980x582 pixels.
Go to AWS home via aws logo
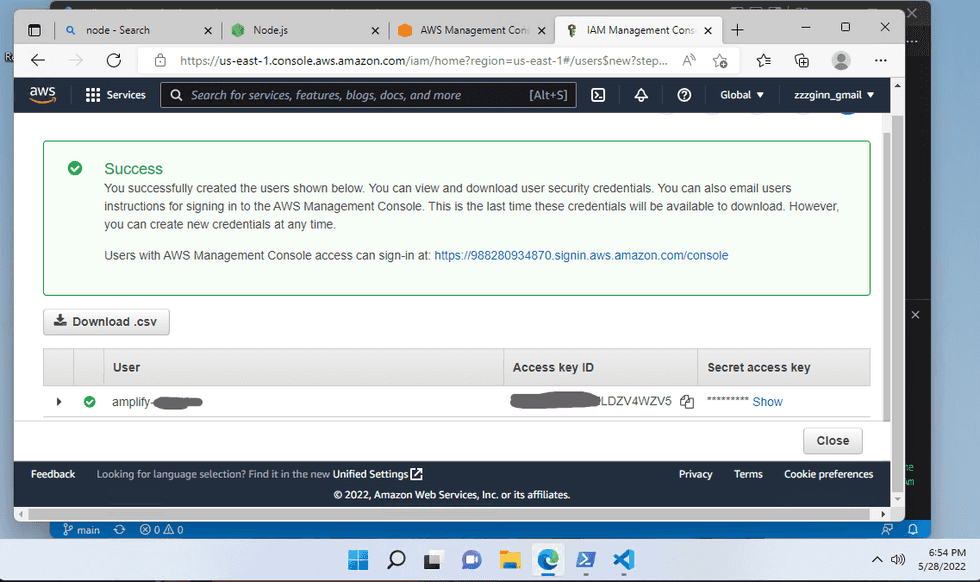pos(42,95)
